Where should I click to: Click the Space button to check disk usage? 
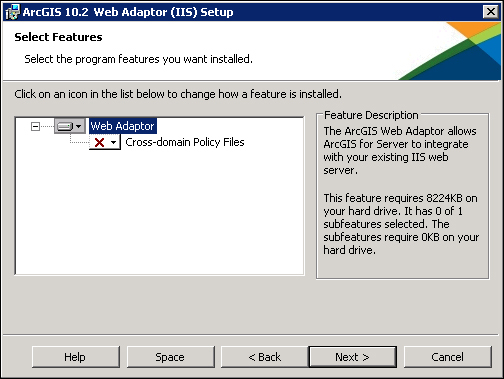pyautogui.click(x=171, y=357)
